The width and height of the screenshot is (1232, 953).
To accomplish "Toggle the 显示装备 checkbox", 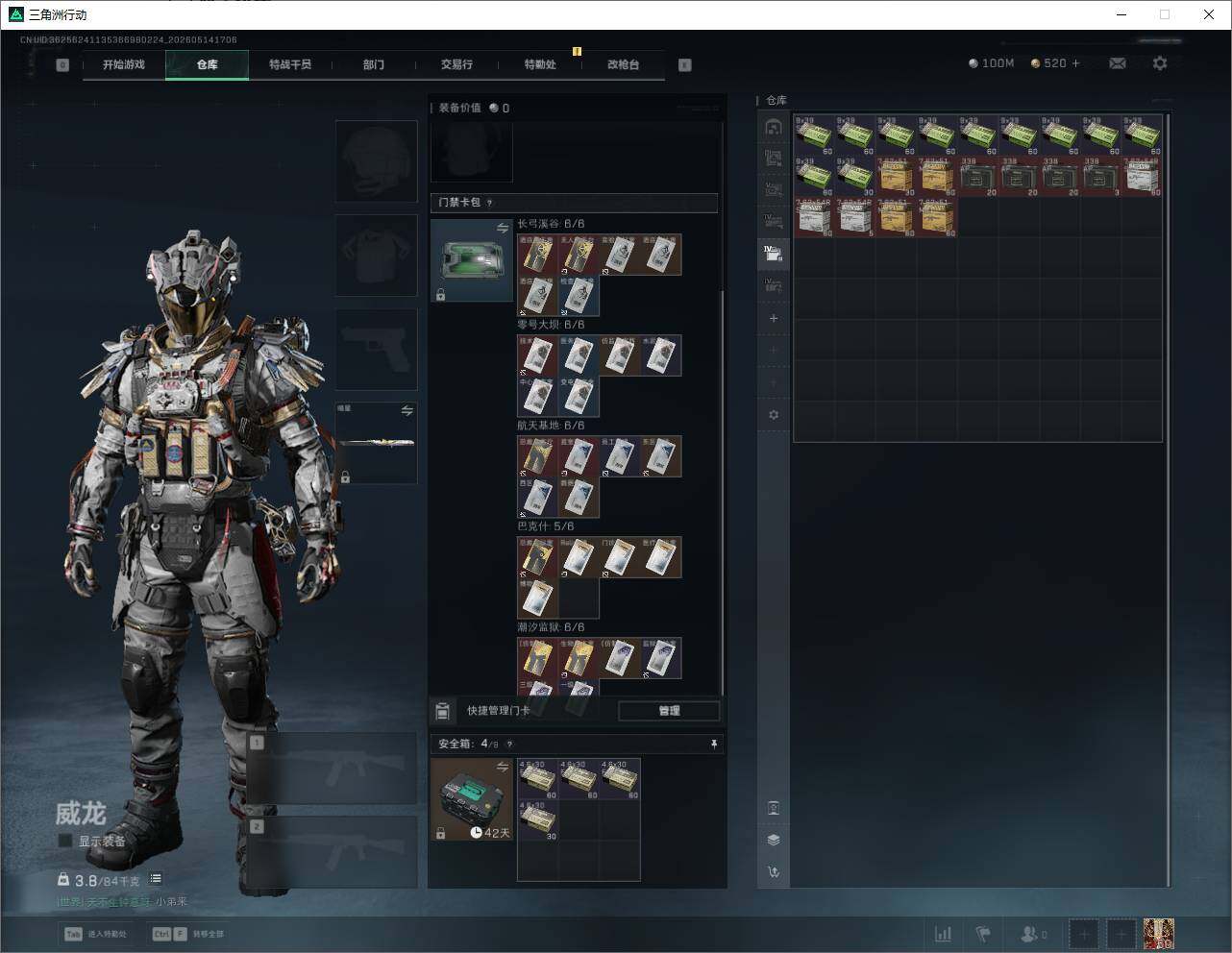I will [65, 841].
